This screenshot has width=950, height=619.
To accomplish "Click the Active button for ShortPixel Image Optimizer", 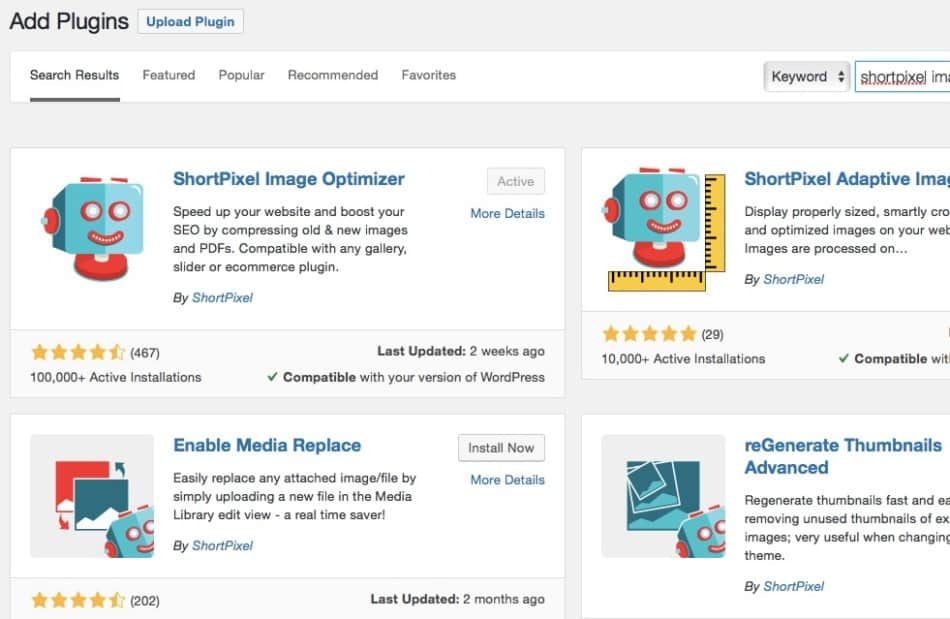I will [x=516, y=181].
